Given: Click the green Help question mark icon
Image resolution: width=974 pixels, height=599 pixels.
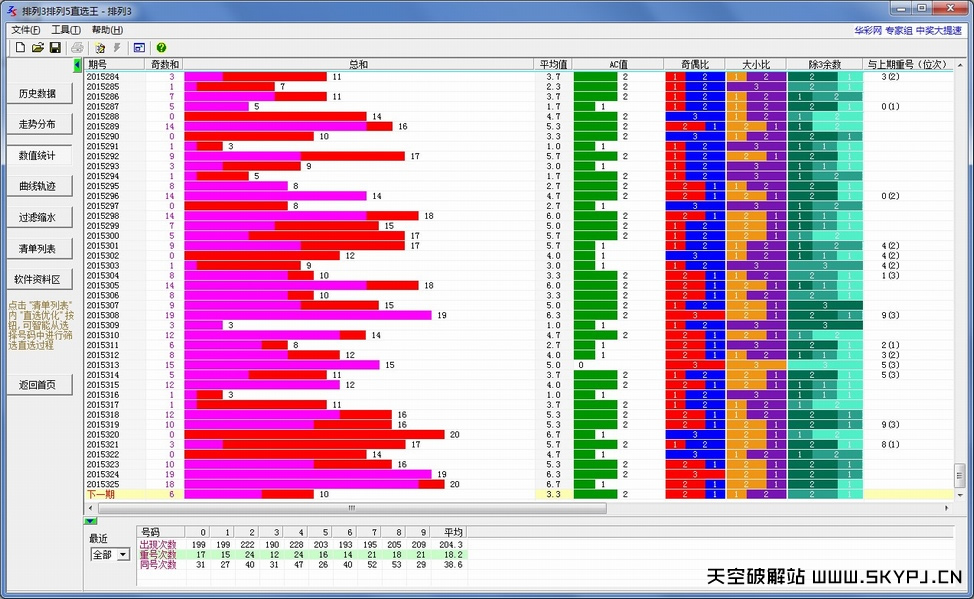Looking at the screenshot, I should [161, 48].
